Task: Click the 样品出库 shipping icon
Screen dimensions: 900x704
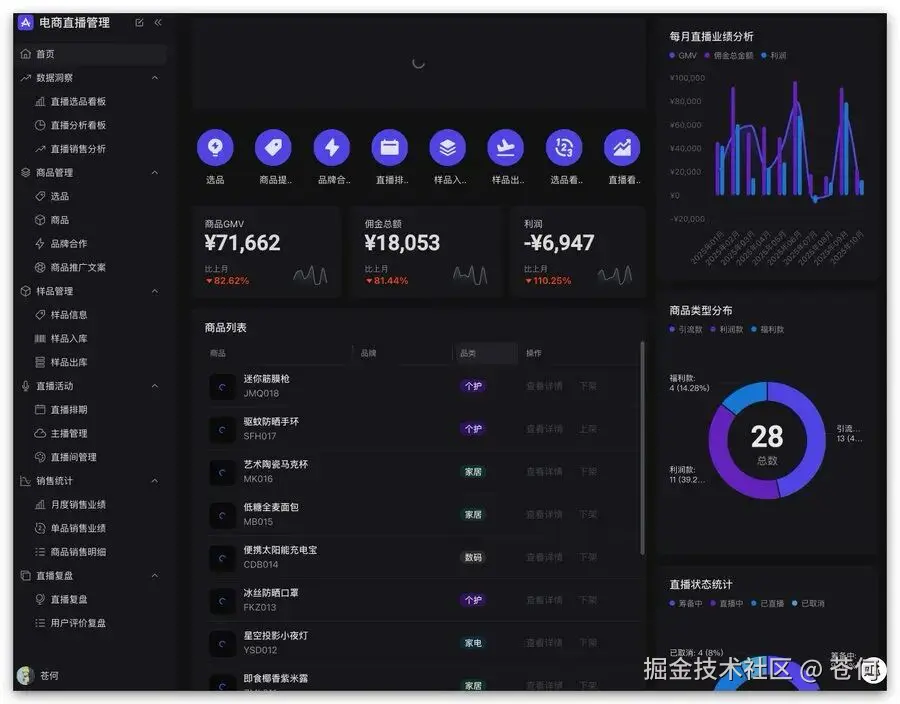Action: (505, 146)
